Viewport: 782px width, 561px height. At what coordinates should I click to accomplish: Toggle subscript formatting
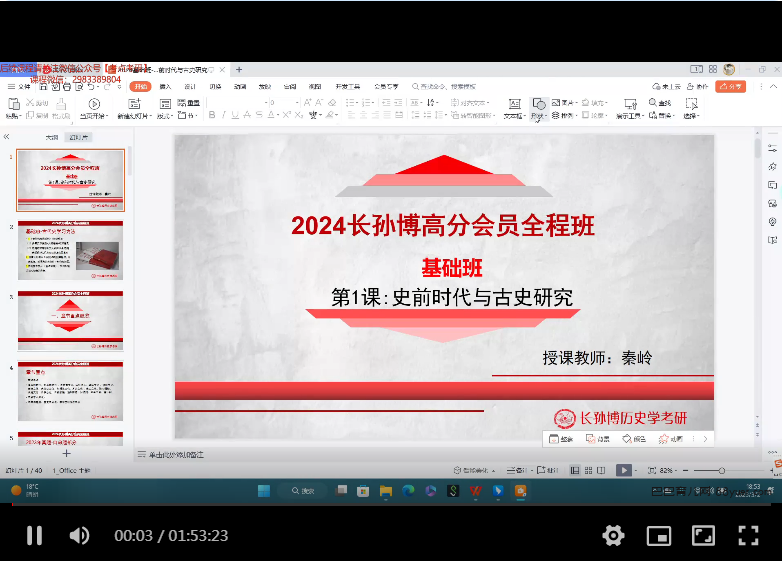(x=298, y=115)
